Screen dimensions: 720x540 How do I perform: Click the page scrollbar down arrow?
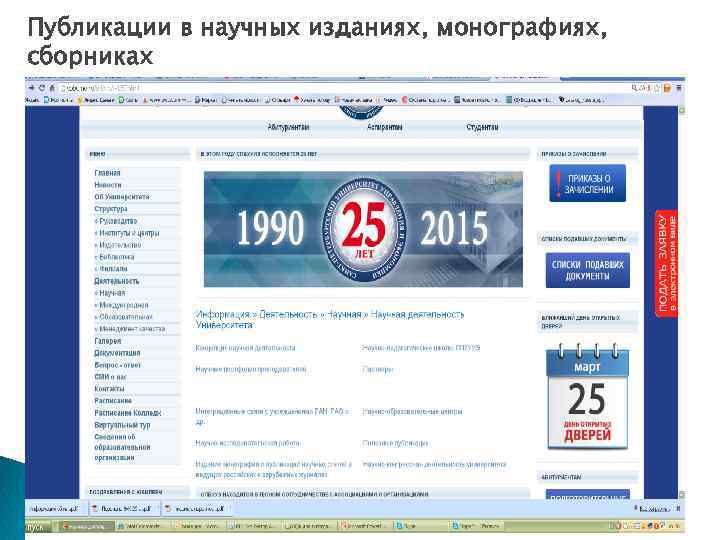coord(682,495)
